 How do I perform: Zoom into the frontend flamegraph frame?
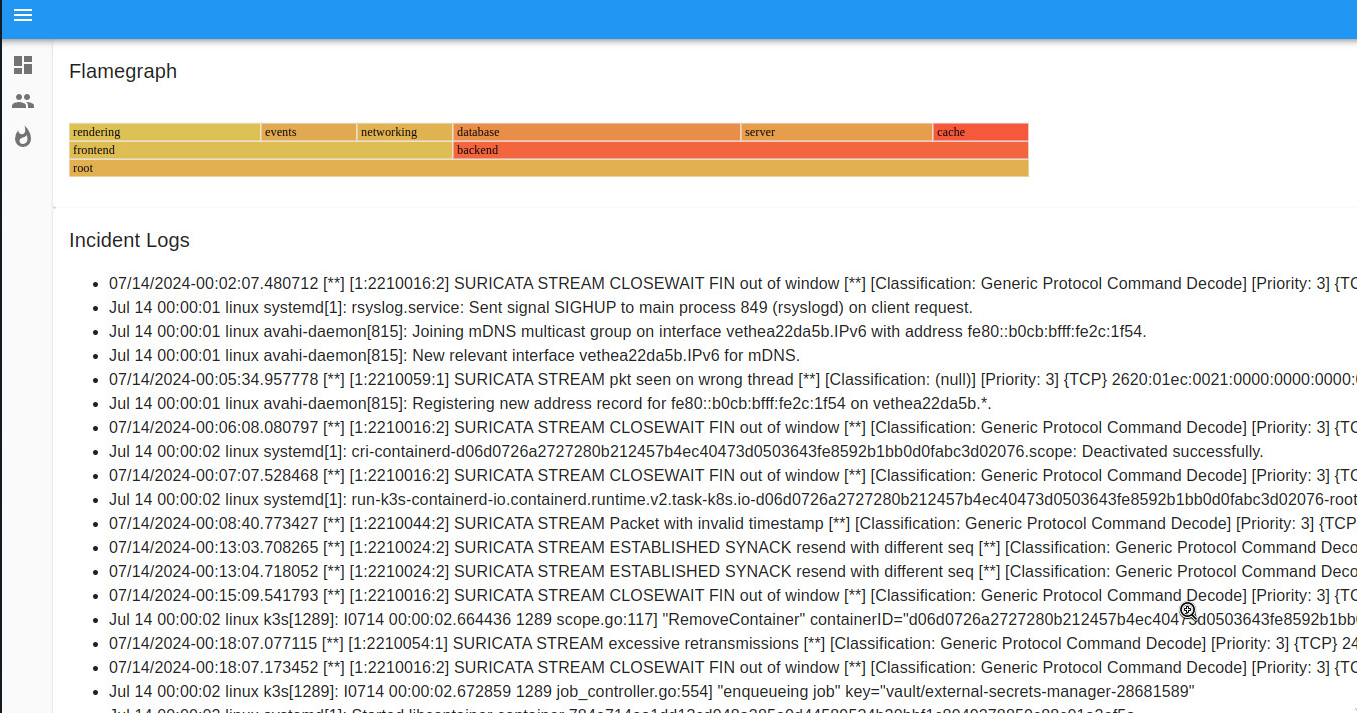tap(260, 149)
